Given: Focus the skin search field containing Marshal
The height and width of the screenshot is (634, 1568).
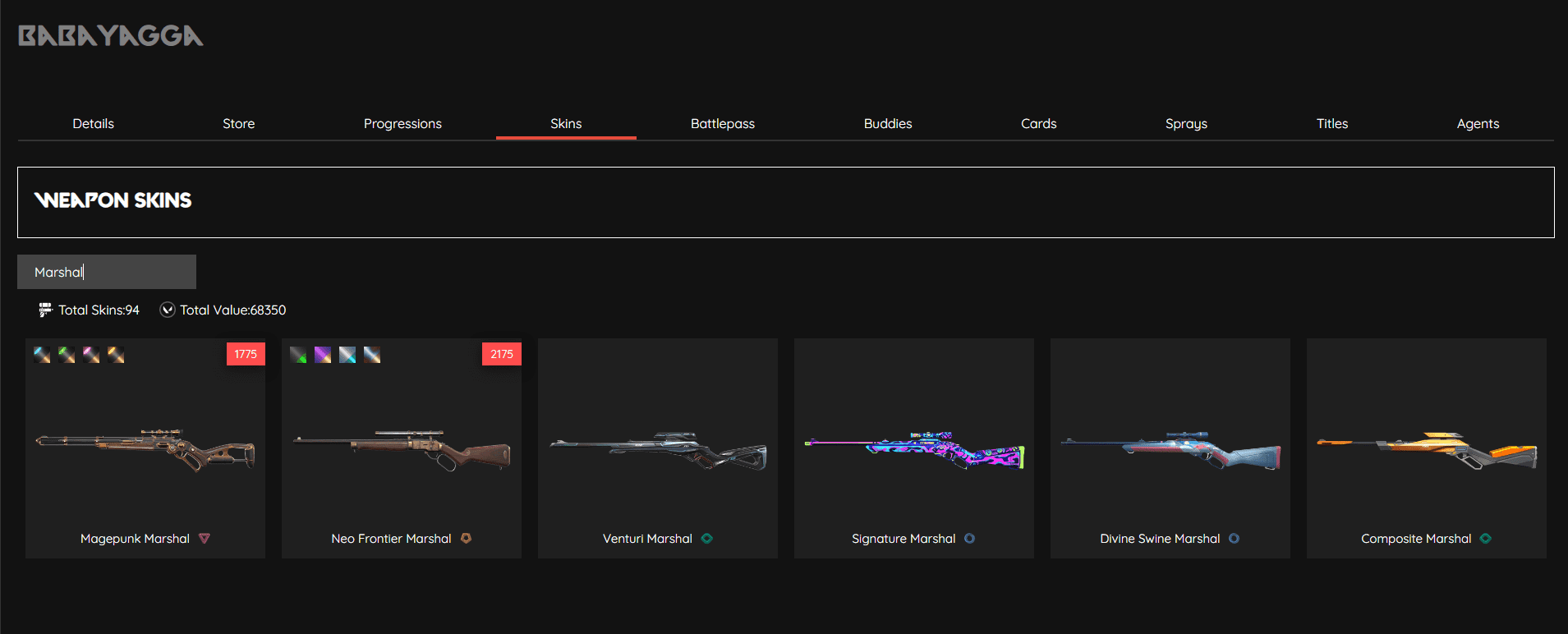Looking at the screenshot, I should click(107, 272).
